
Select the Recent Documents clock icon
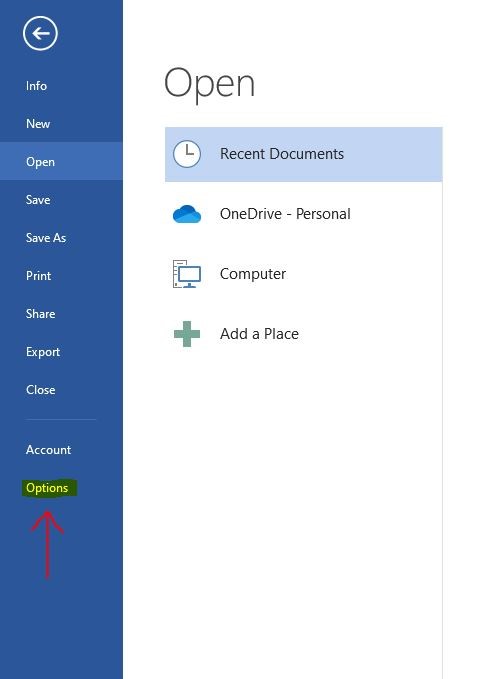click(187, 154)
